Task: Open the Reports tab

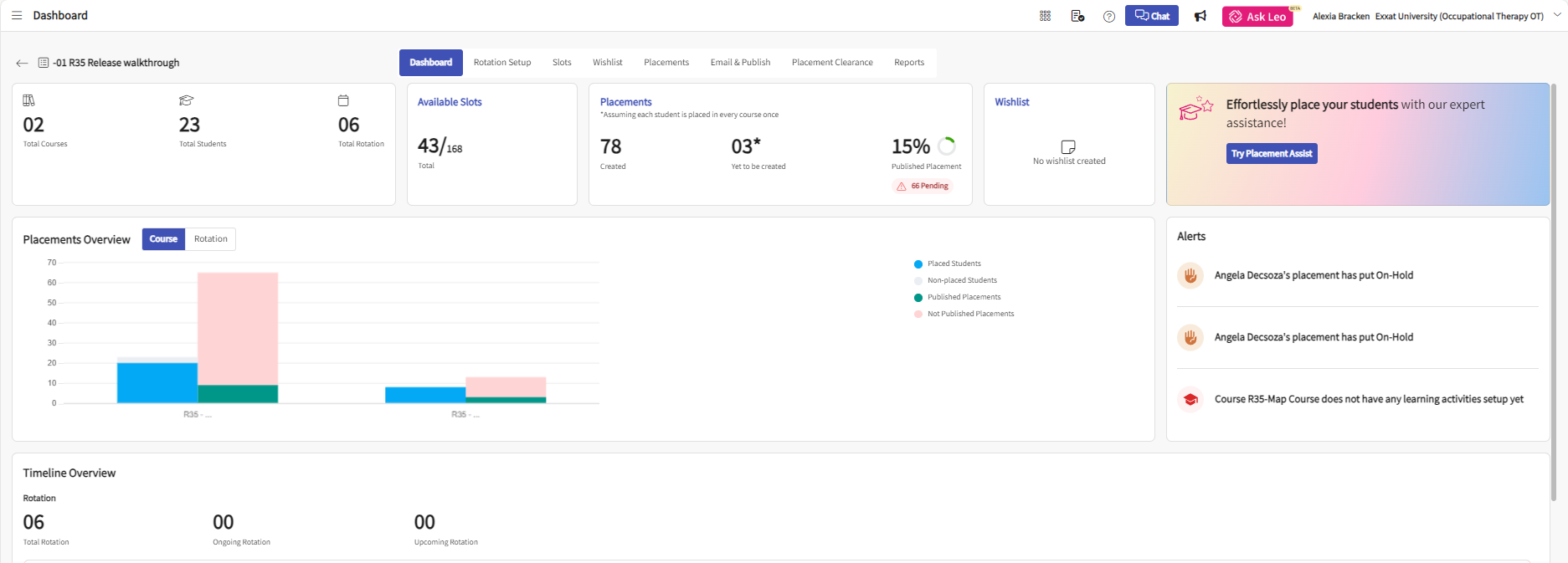Action: click(x=908, y=63)
